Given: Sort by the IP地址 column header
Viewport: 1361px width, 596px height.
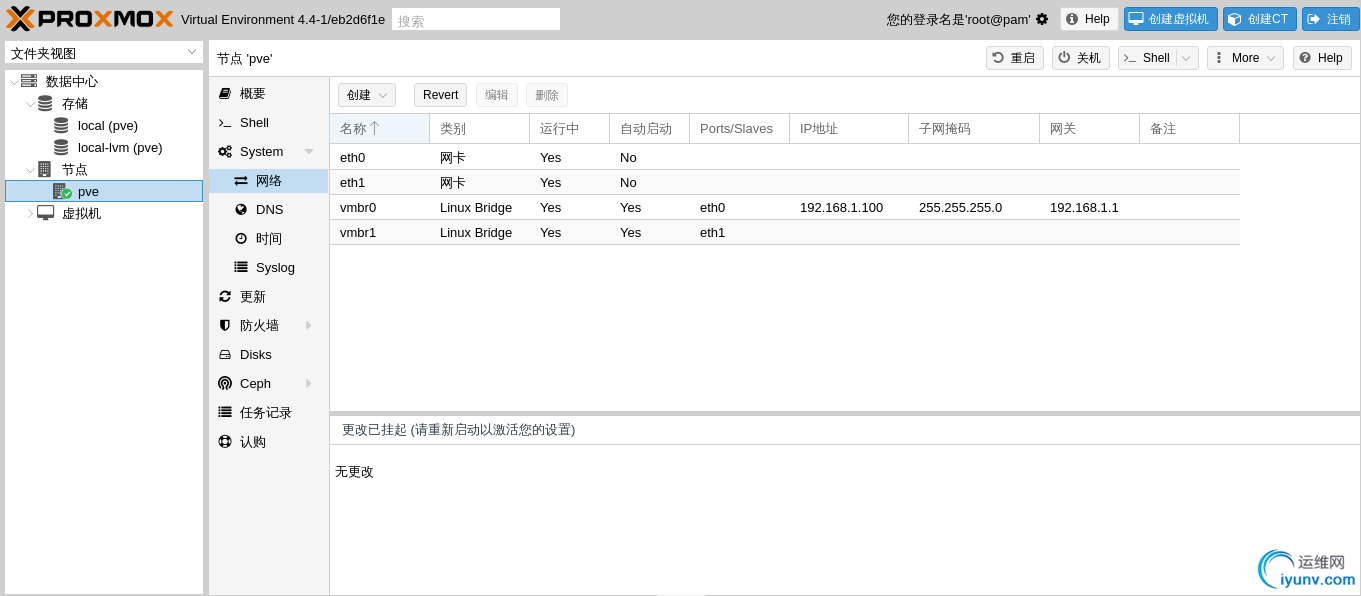Looking at the screenshot, I should [x=849, y=128].
